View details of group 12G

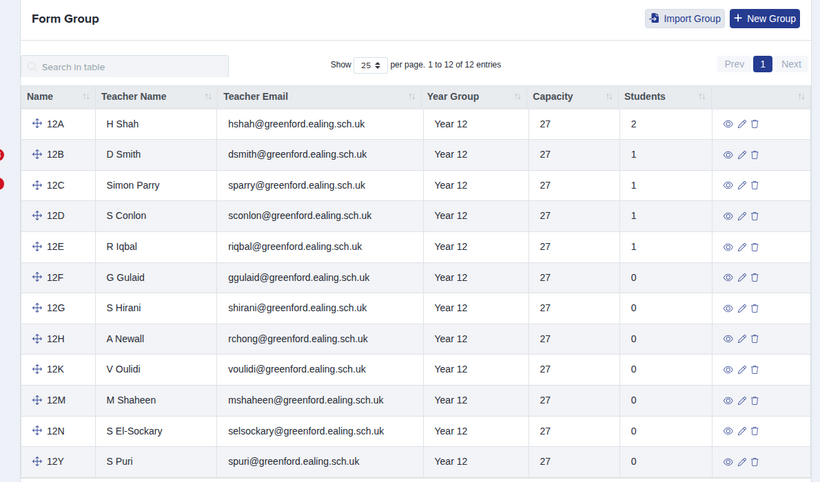728,308
